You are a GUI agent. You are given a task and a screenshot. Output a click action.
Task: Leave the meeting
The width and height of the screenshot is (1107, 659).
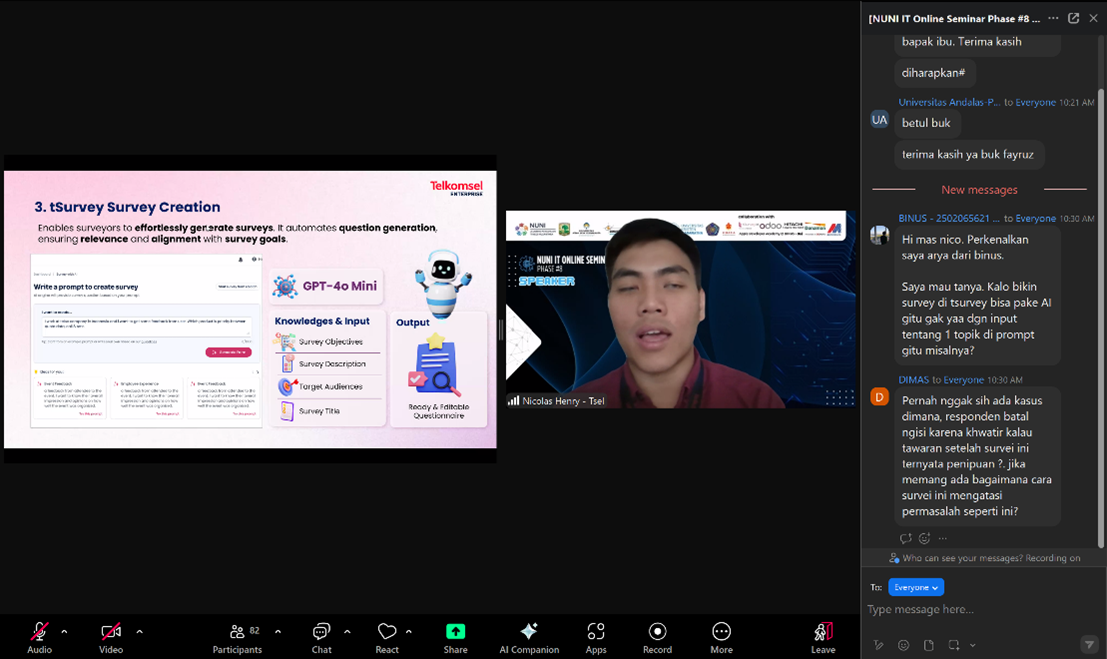coord(823,637)
